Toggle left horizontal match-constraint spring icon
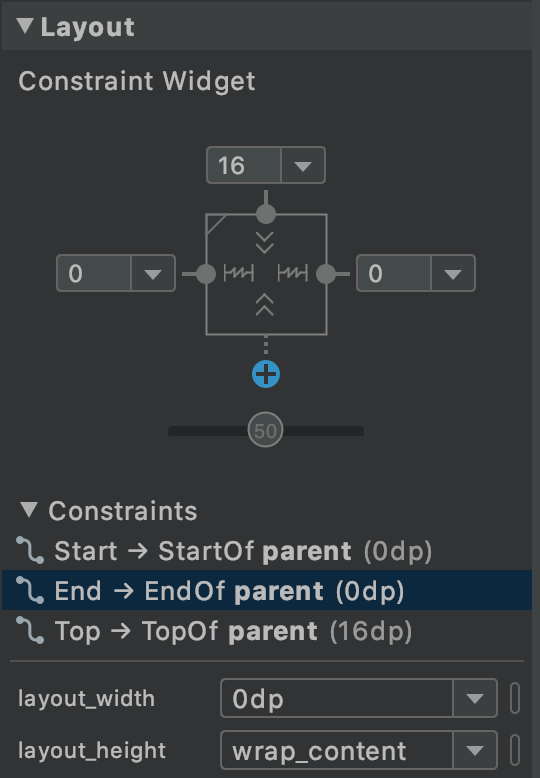The image size is (540, 778). 239,273
